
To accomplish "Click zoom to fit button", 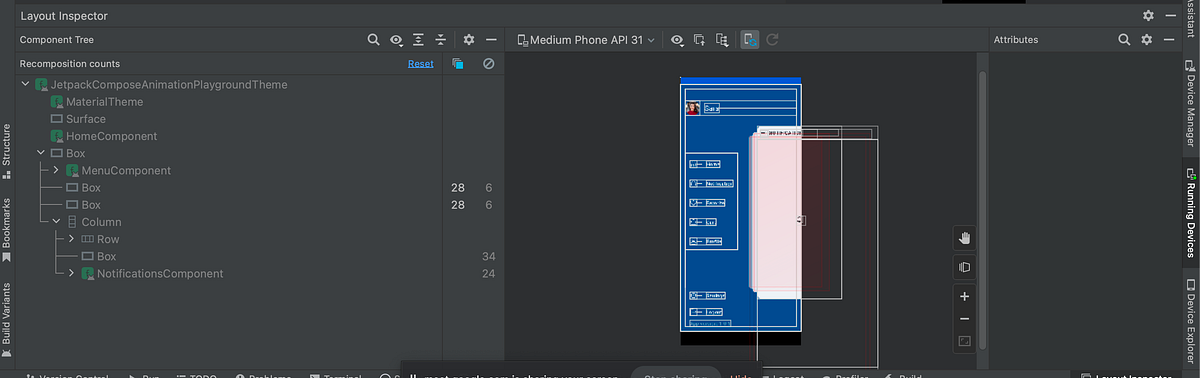I will pyautogui.click(x=964, y=341).
